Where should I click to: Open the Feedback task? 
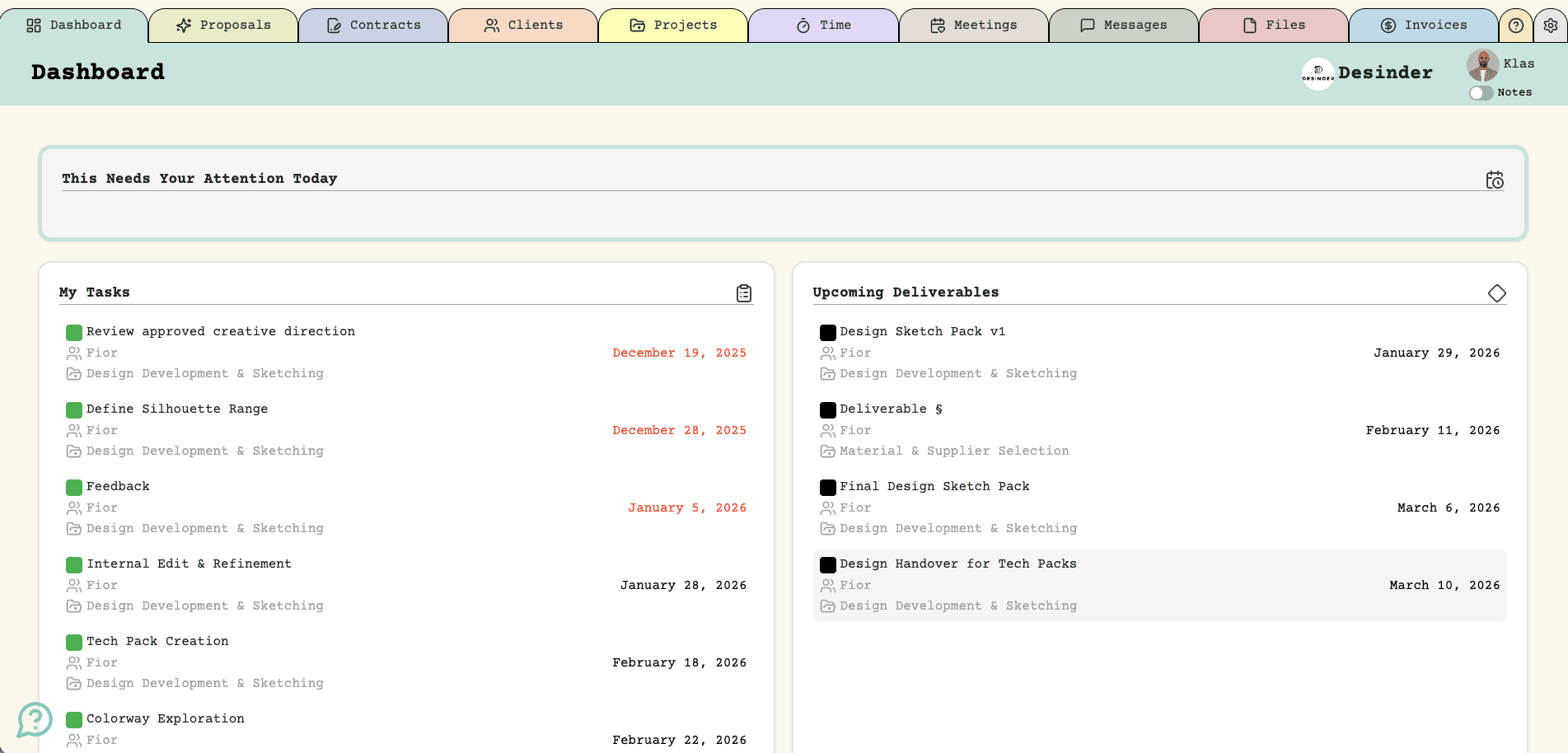118,486
